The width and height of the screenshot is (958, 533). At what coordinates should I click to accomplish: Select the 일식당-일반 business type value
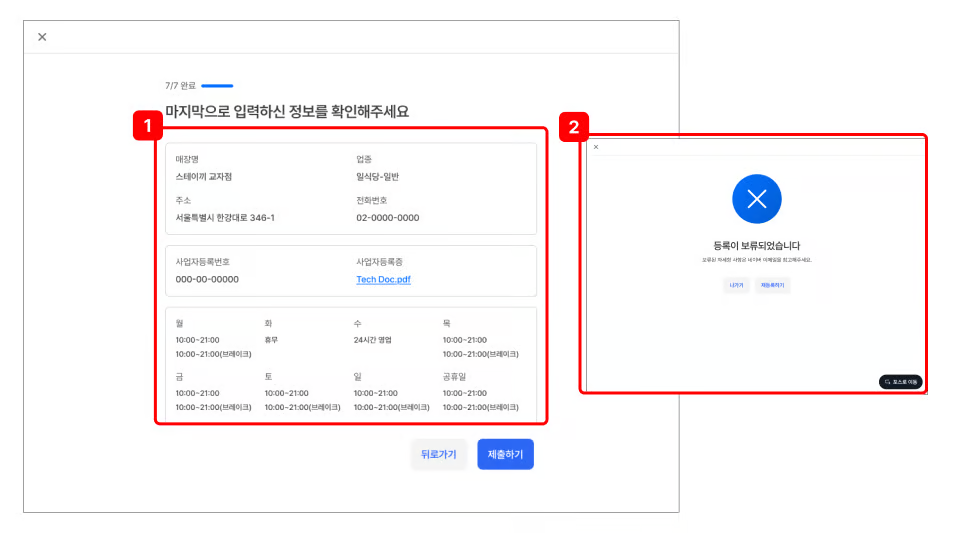point(377,177)
